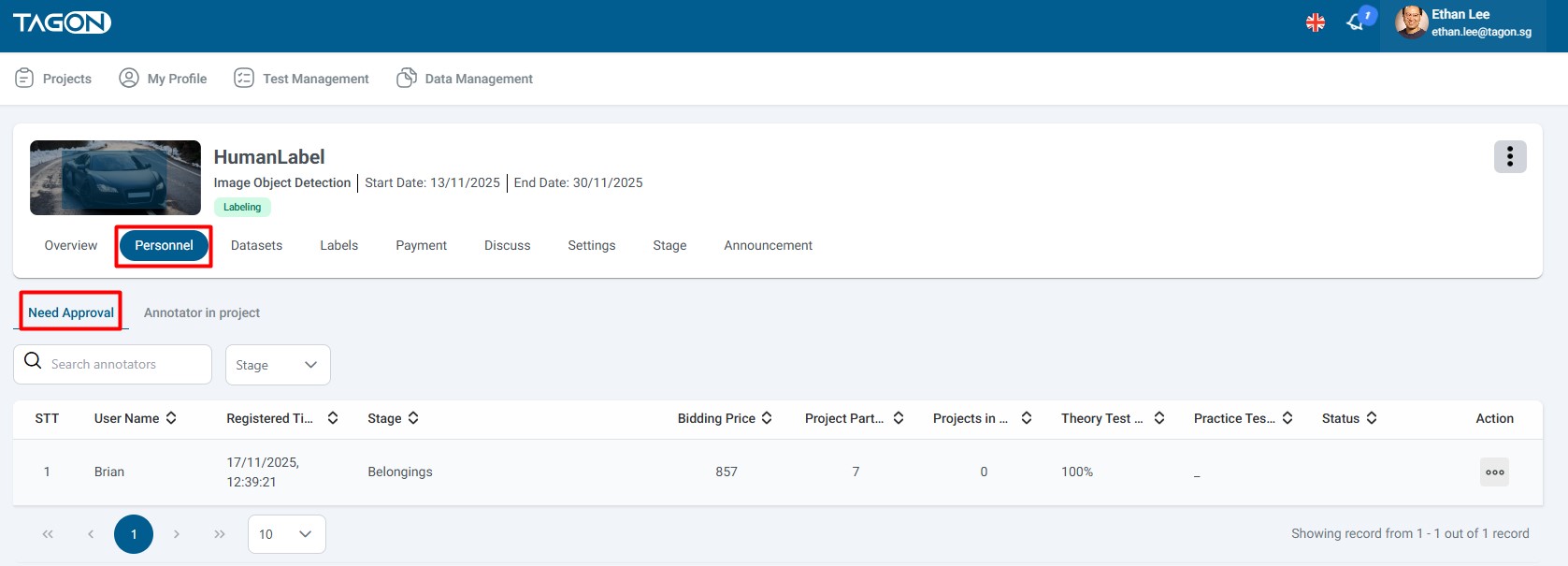Open the language selector flag icon
Viewport: 1568px width, 566px height.
1315,22
